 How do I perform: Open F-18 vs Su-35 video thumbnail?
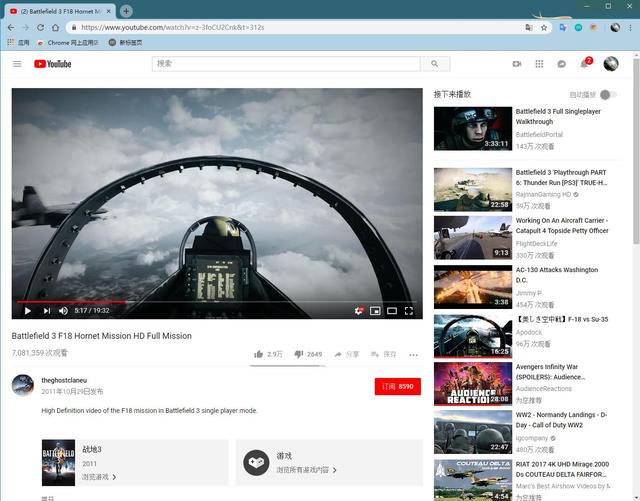[473, 336]
